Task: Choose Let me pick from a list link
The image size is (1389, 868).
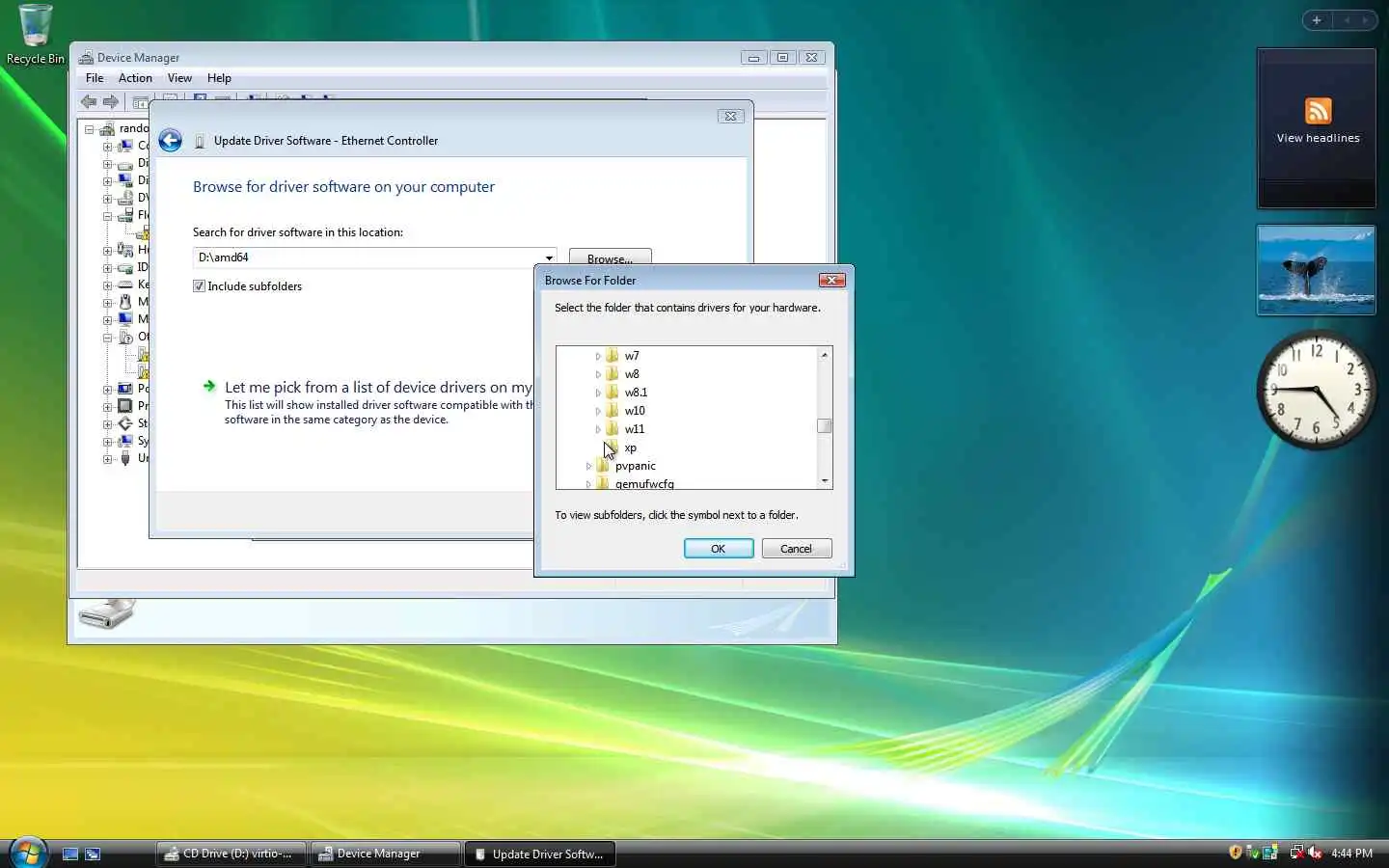Action: pyautogui.click(x=378, y=388)
